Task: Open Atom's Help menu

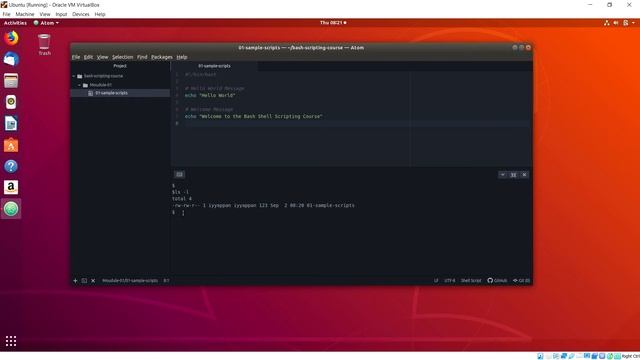Action: point(182,57)
